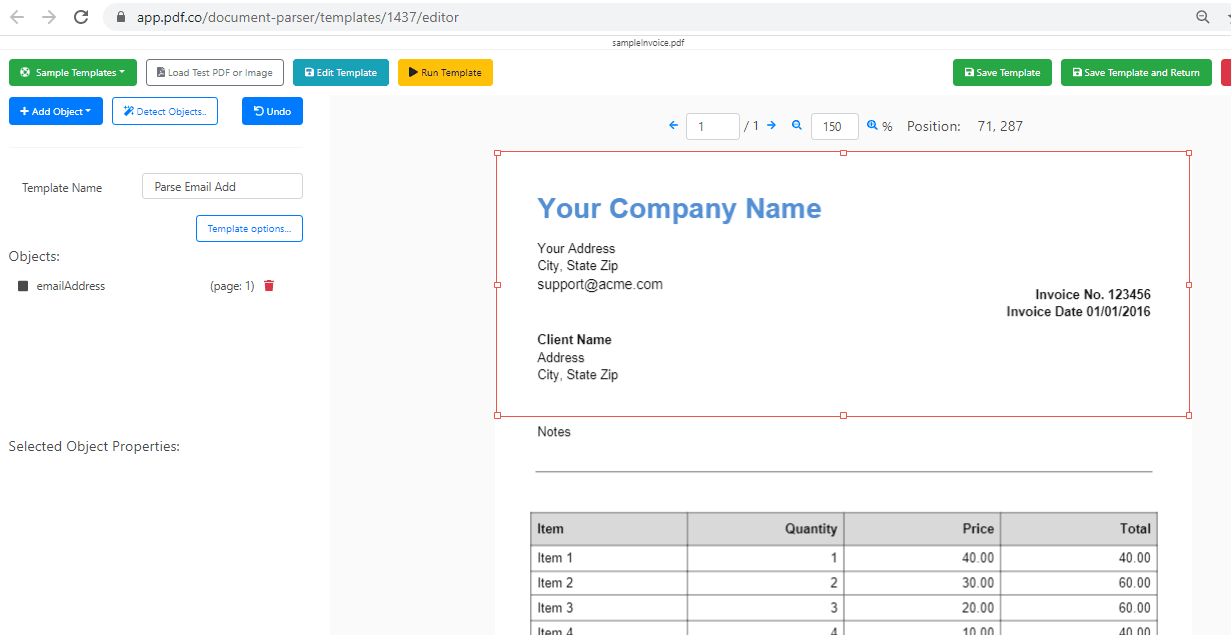Open the Template options menu
The height and width of the screenshot is (635, 1231).
coord(249,228)
